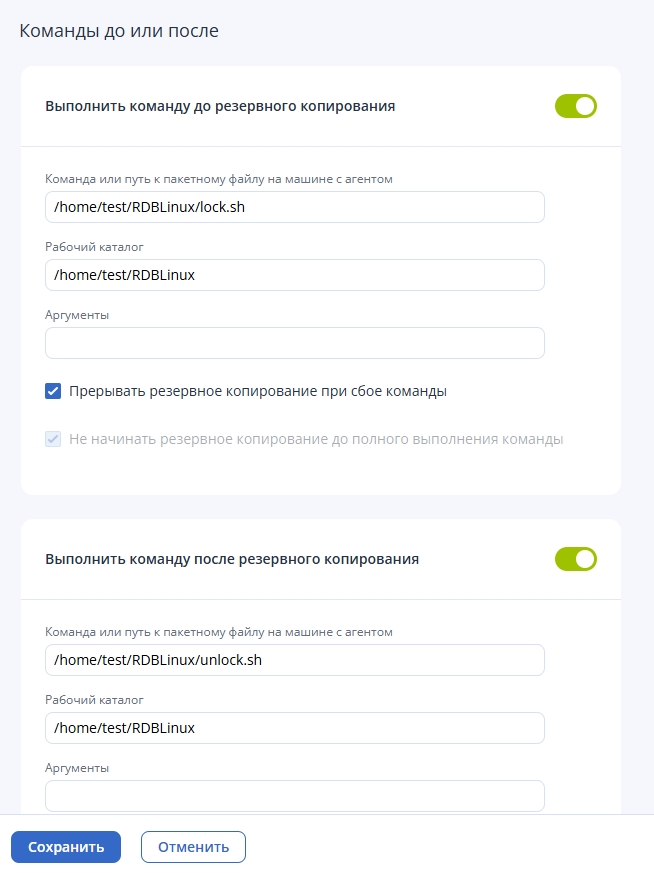The width and height of the screenshot is (654, 873).
Task: Save settings with the Сохранить button
Action: pyautogui.click(x=66, y=847)
